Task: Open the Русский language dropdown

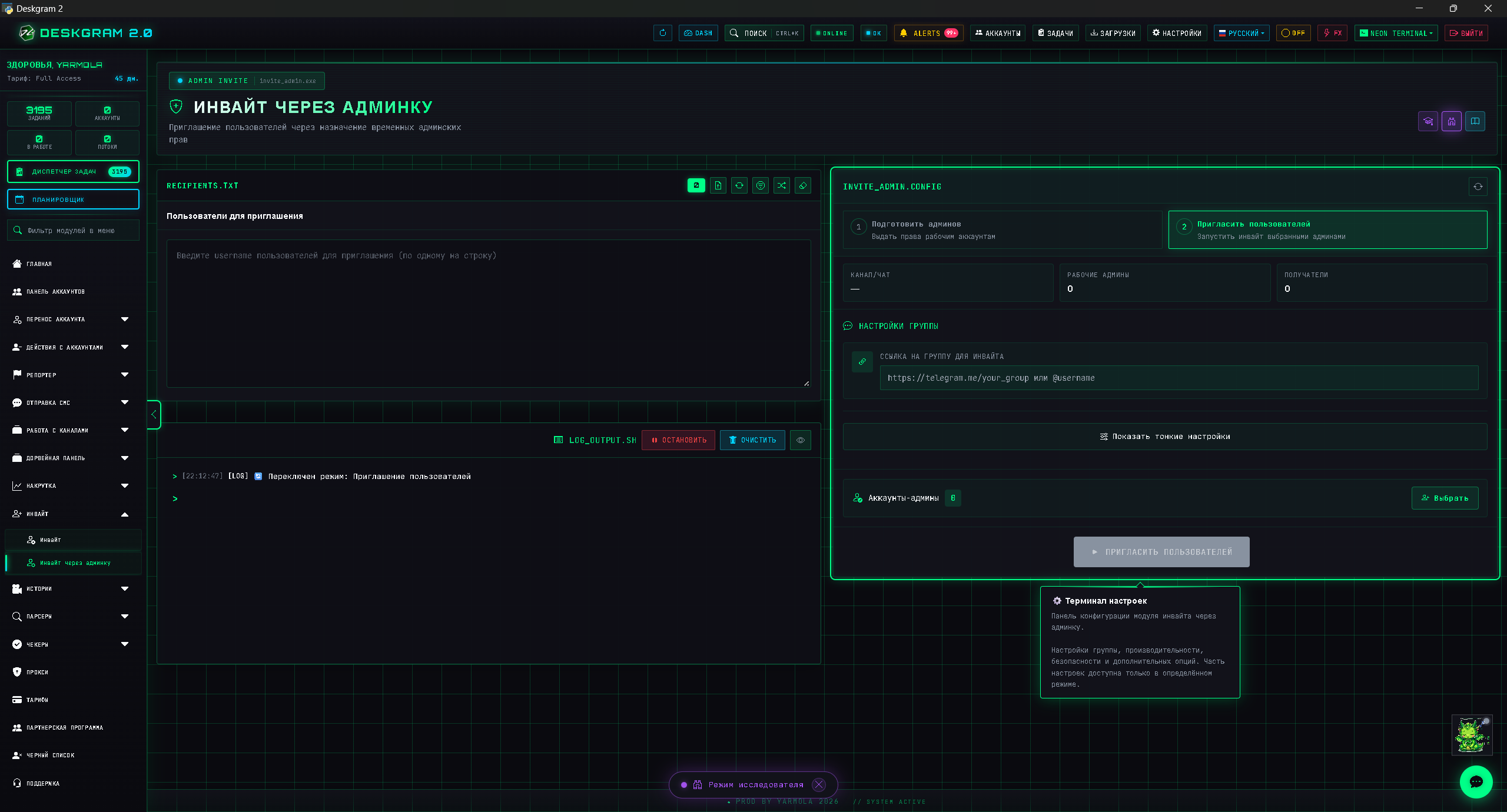Action: (1242, 33)
